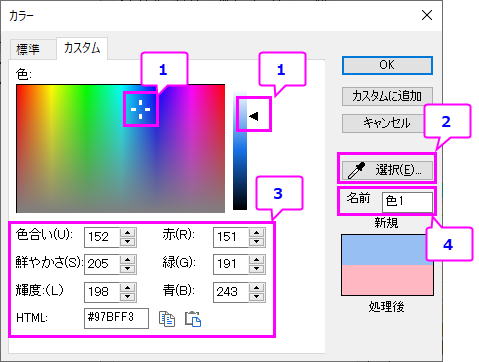
Task: Click the HTML: label
Action: 32,318
